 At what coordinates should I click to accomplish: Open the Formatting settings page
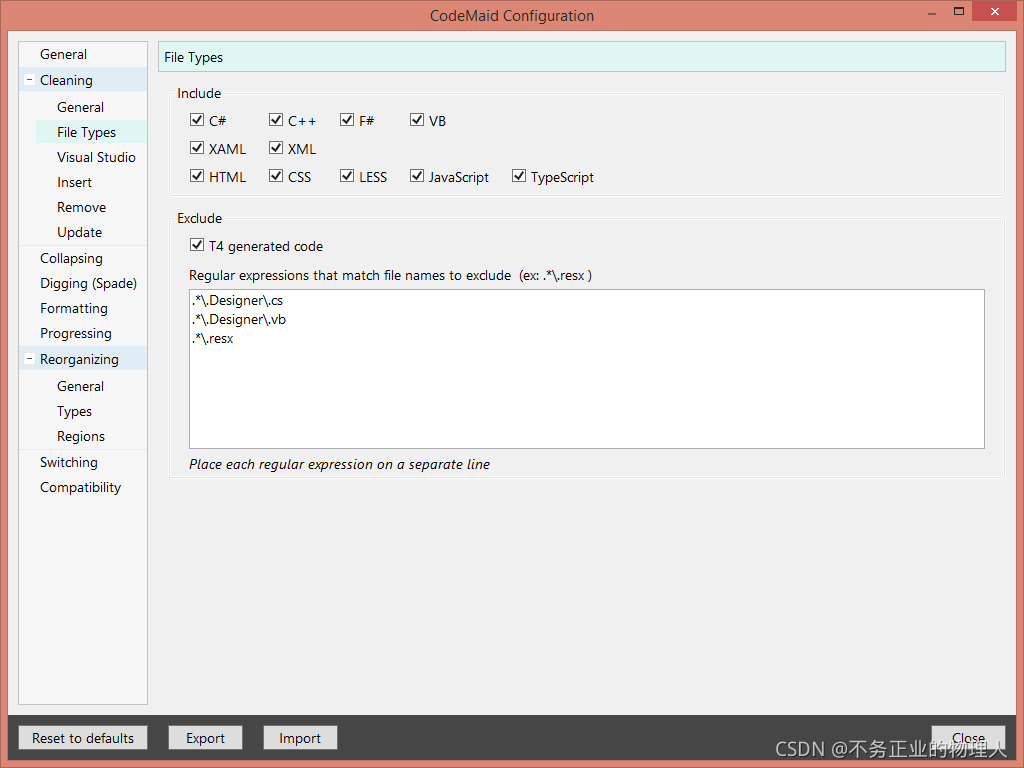(x=74, y=308)
